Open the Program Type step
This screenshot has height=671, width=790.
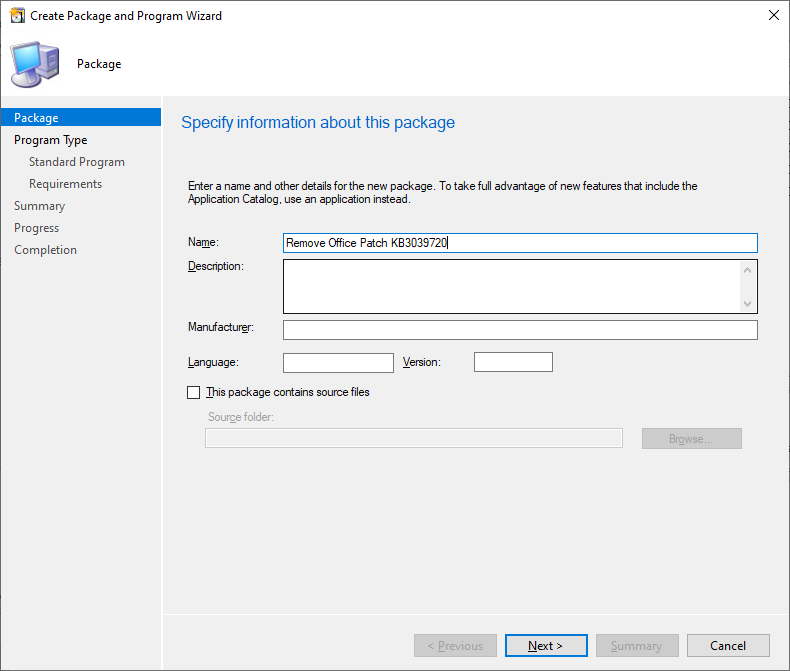pyautogui.click(x=50, y=140)
